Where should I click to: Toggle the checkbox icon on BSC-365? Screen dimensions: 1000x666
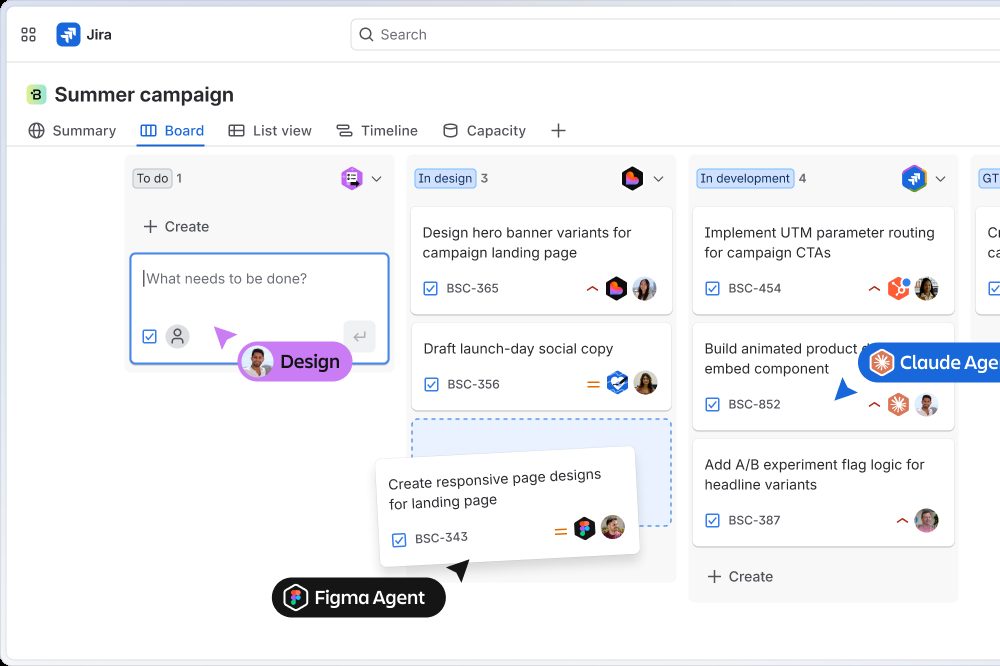[430, 289]
